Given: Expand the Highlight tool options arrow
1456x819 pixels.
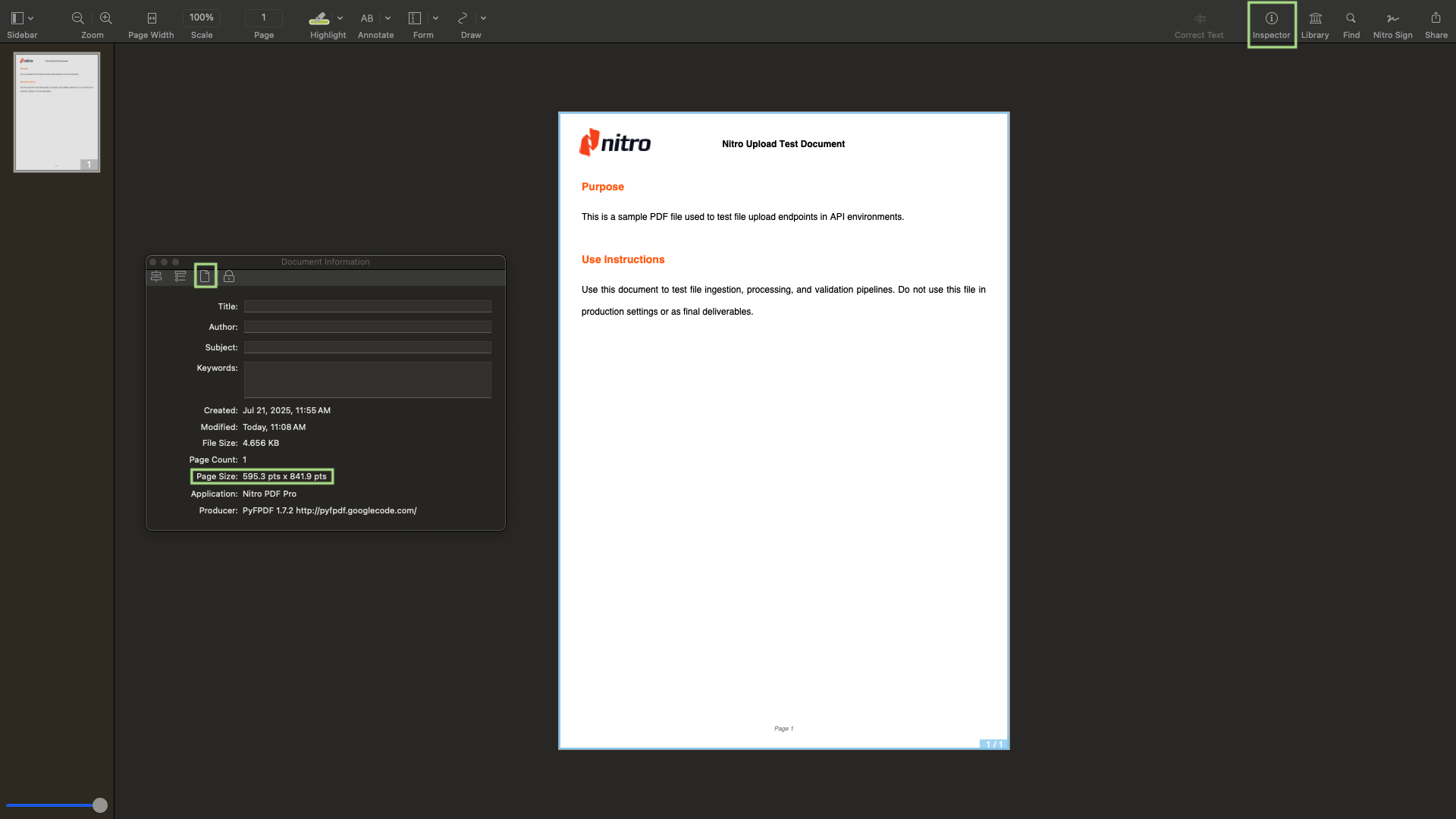Looking at the screenshot, I should click(340, 18).
